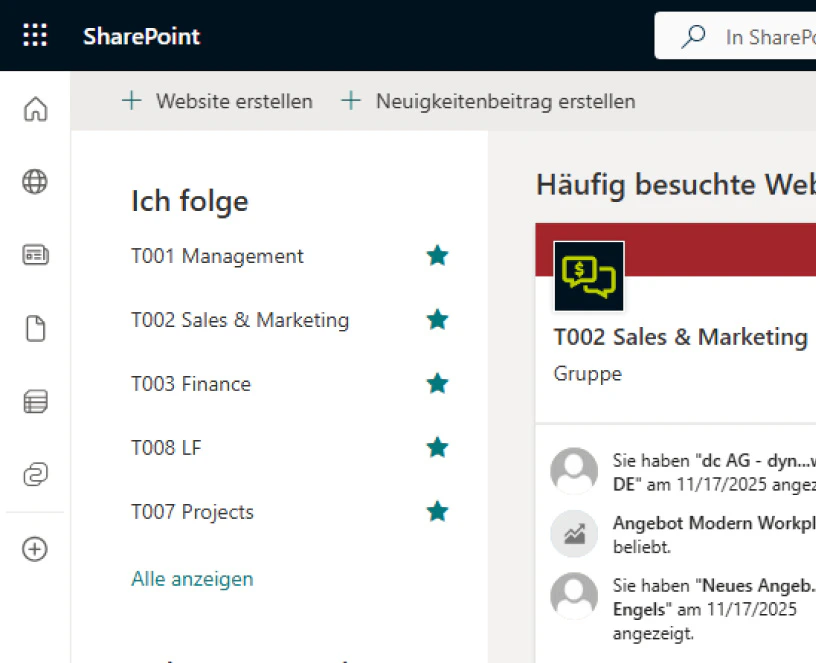Image resolution: width=816 pixels, height=663 pixels.
Task: Unfollow T003 Finance via star
Action: 437,384
